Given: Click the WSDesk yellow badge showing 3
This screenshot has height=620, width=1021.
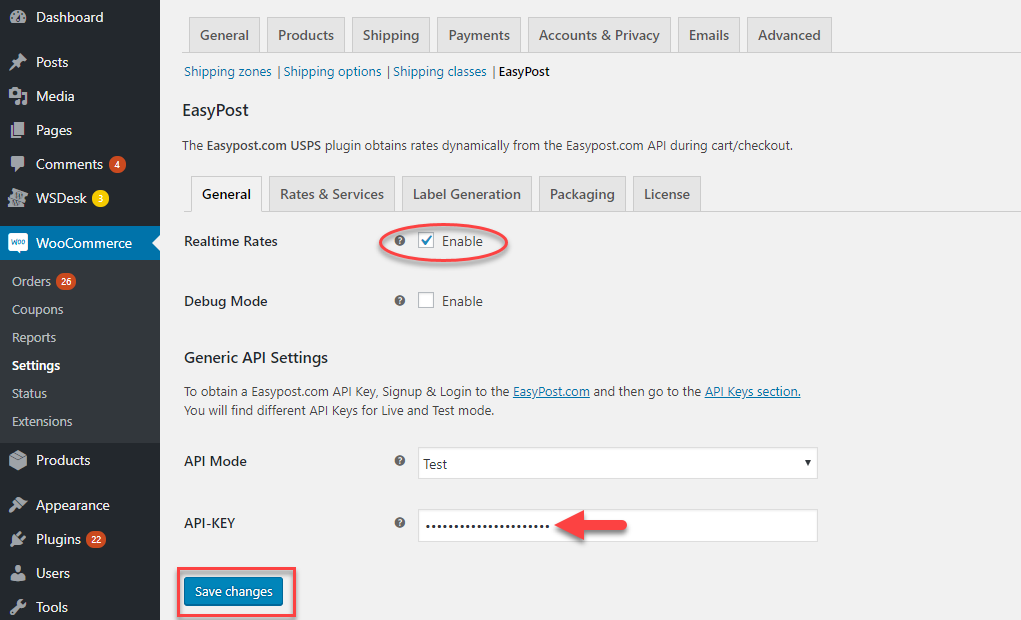Looking at the screenshot, I should coord(100,199).
